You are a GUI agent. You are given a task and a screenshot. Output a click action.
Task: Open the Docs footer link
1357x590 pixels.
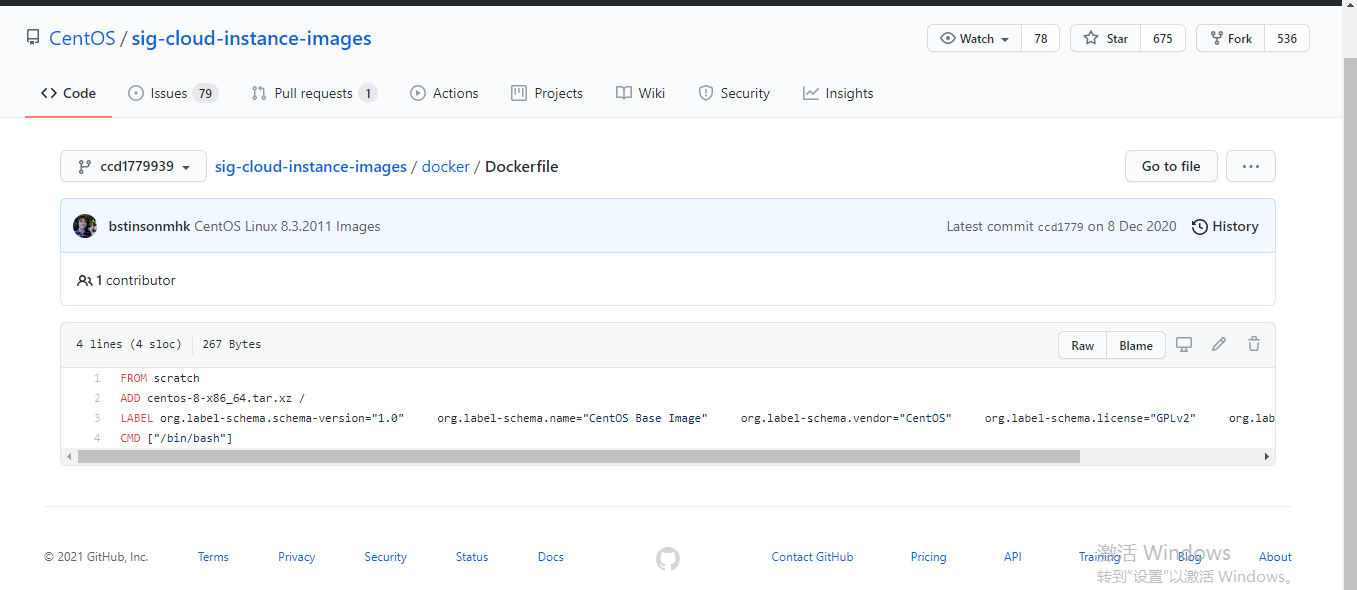coord(550,557)
